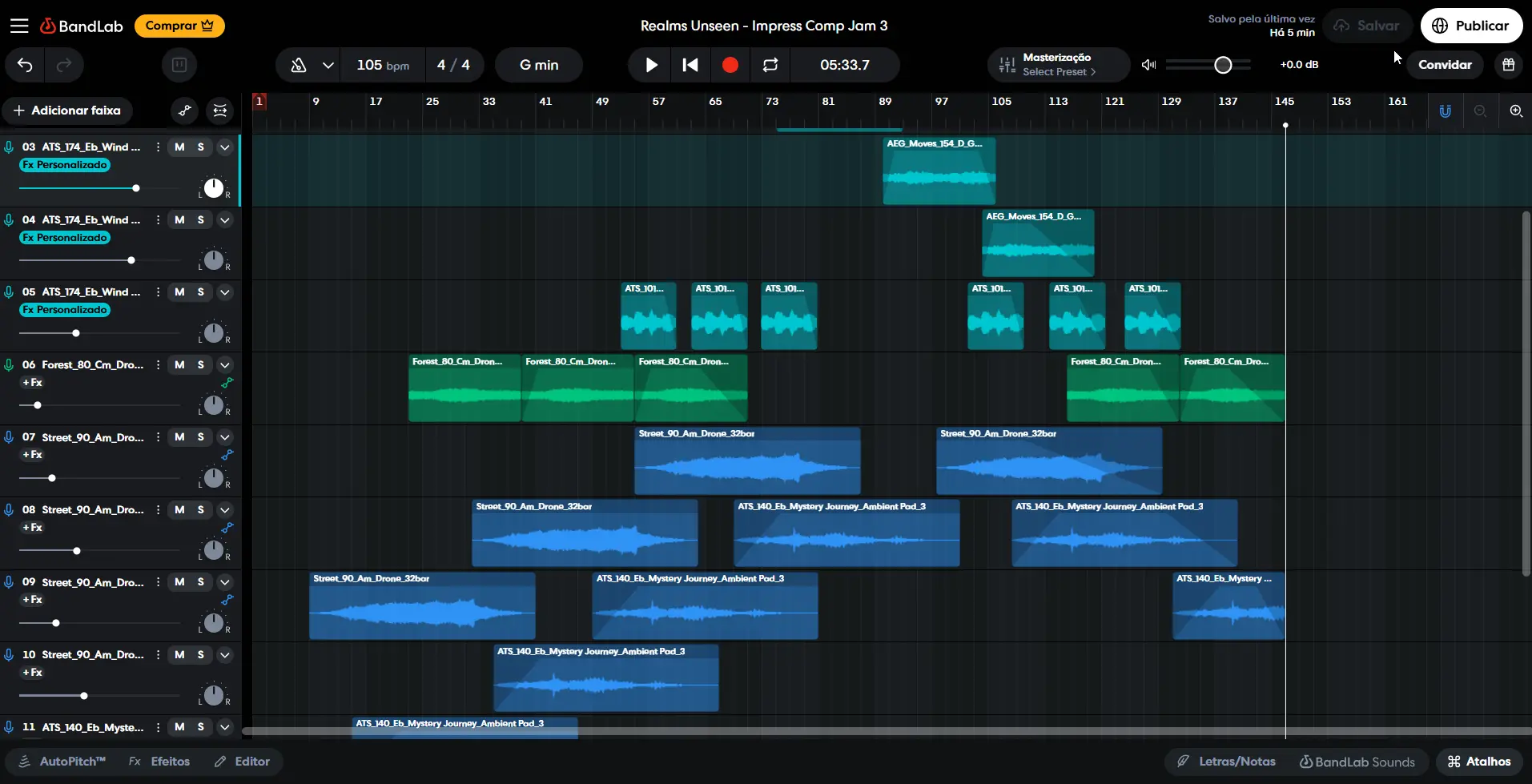The image size is (1532, 784).
Task: Click the Adicionar faixa button
Action: [x=67, y=111]
